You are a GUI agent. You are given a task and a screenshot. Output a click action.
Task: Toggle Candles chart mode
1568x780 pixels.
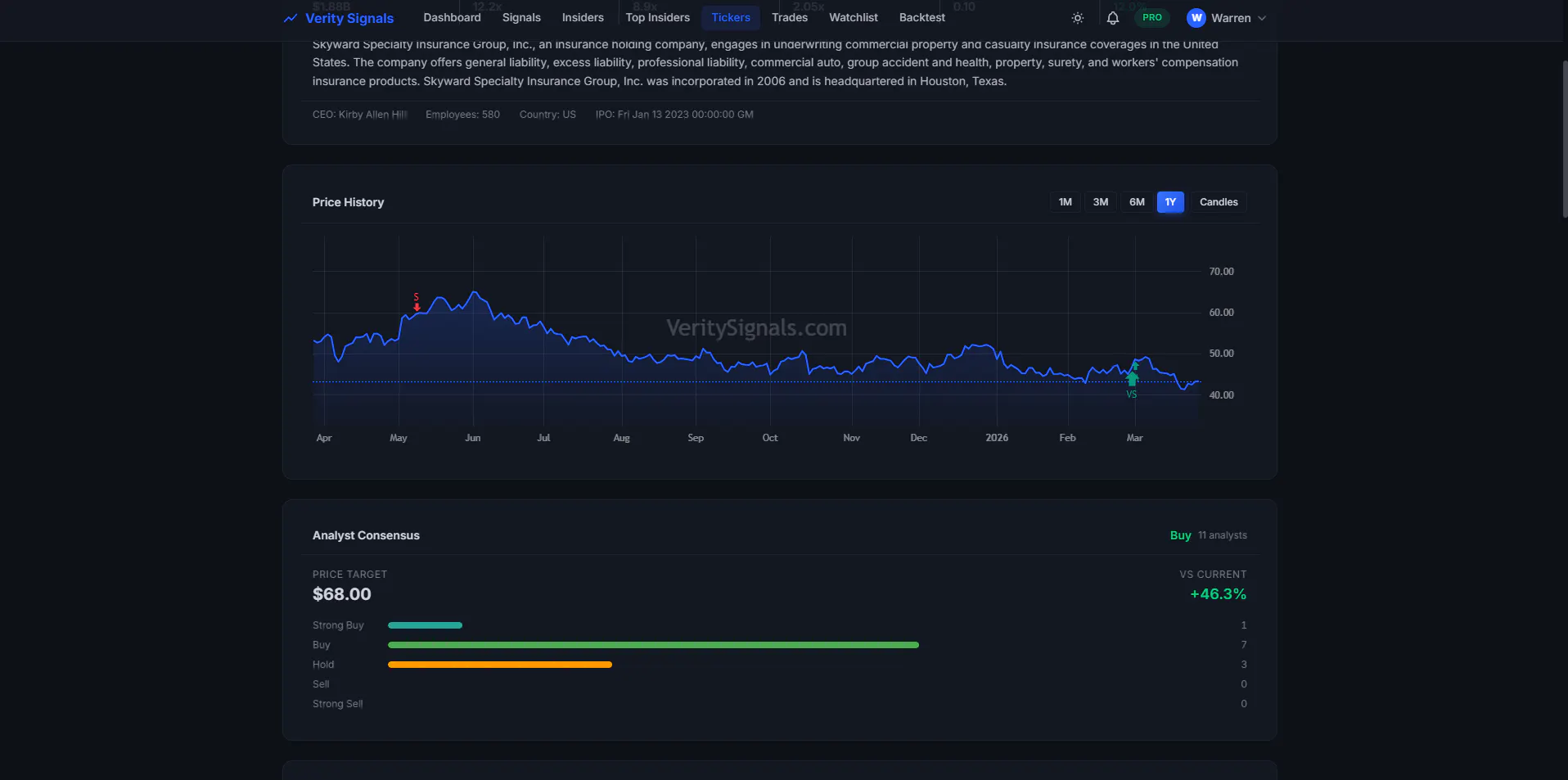(1219, 202)
